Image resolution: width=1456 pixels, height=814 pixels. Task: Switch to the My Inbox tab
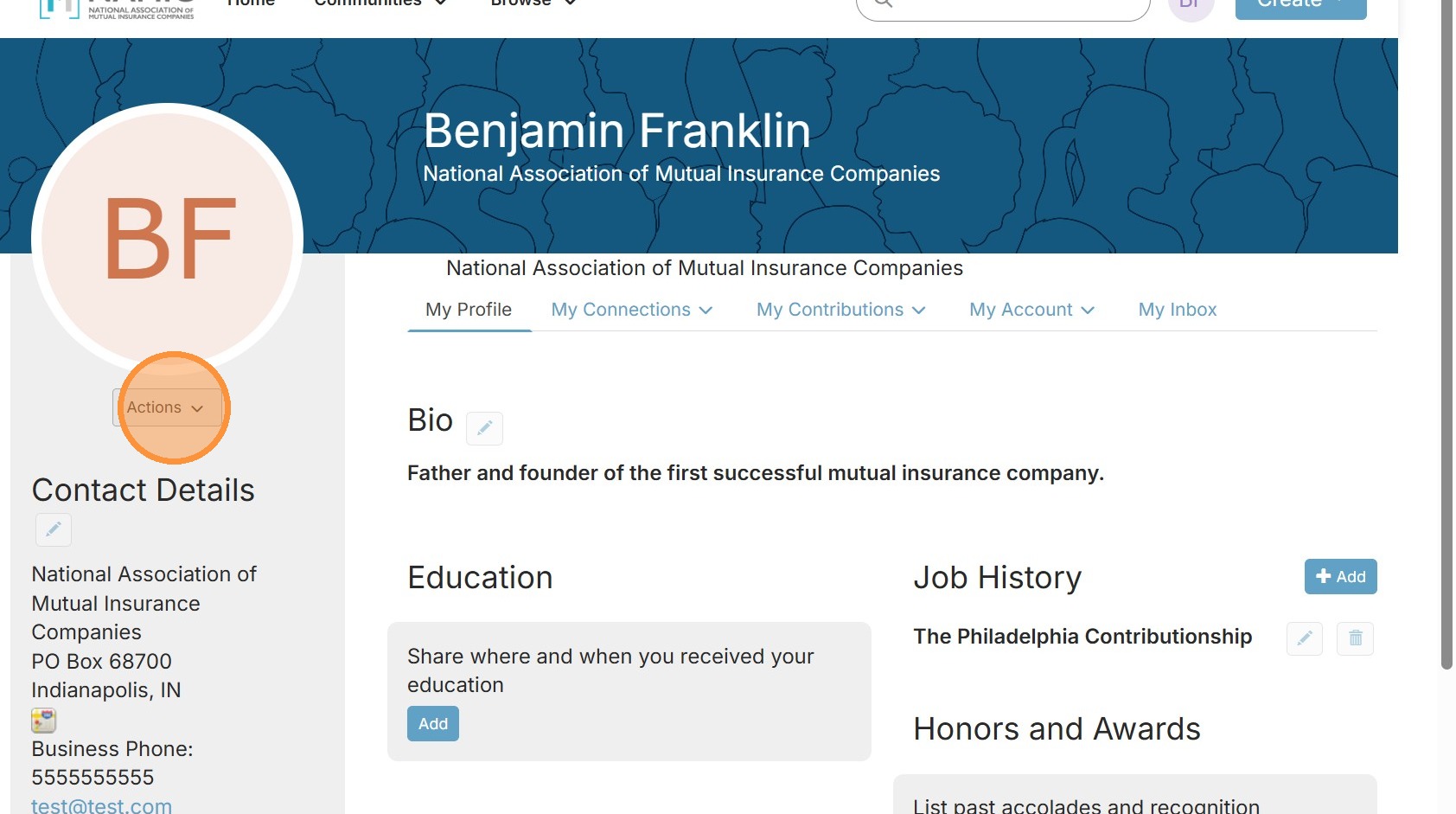(1177, 310)
